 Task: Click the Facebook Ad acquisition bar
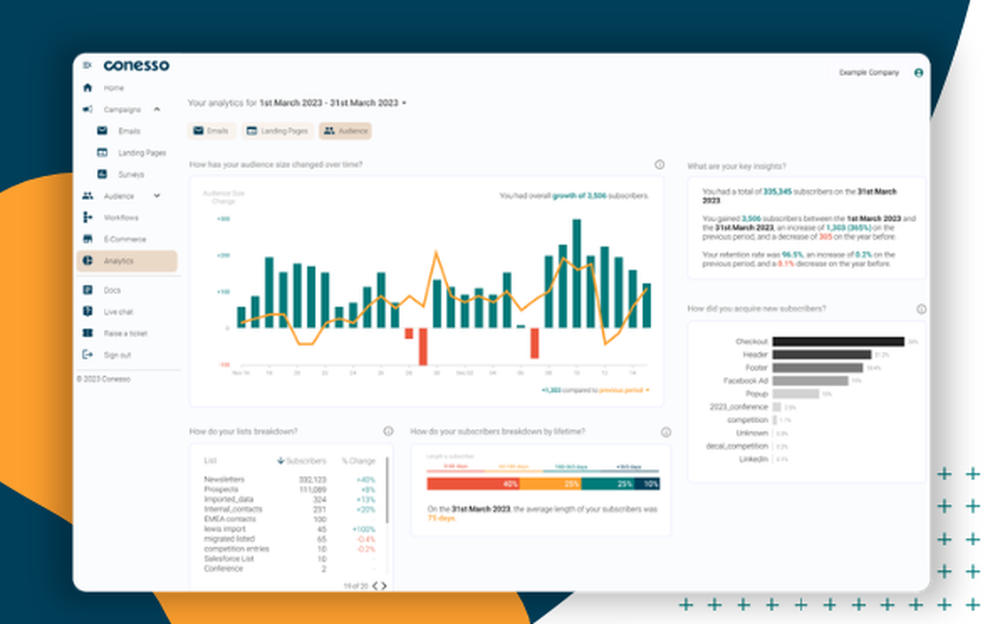coord(810,381)
